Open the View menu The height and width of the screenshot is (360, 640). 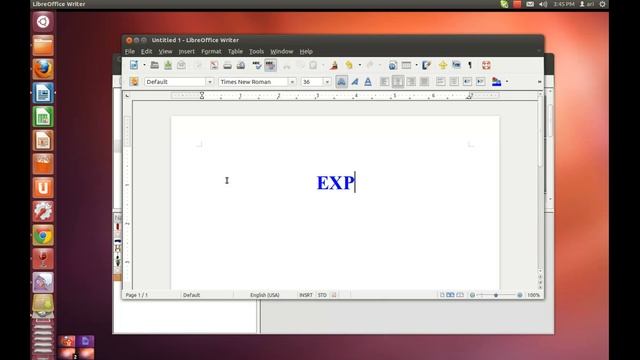pos(165,51)
